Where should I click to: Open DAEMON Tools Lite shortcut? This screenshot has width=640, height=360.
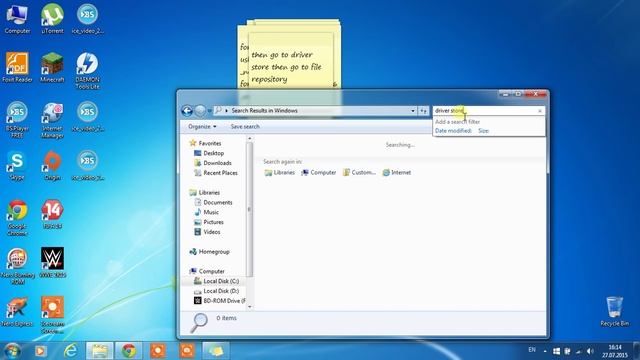(x=87, y=71)
